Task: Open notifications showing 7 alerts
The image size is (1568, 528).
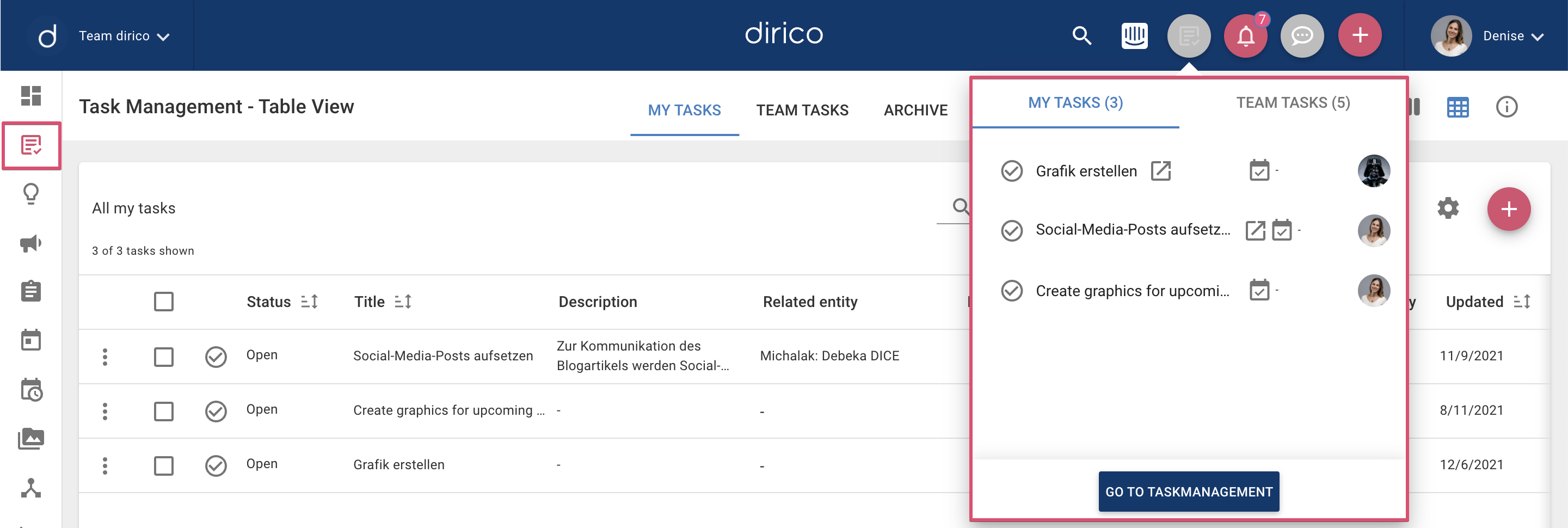Action: [x=1245, y=35]
